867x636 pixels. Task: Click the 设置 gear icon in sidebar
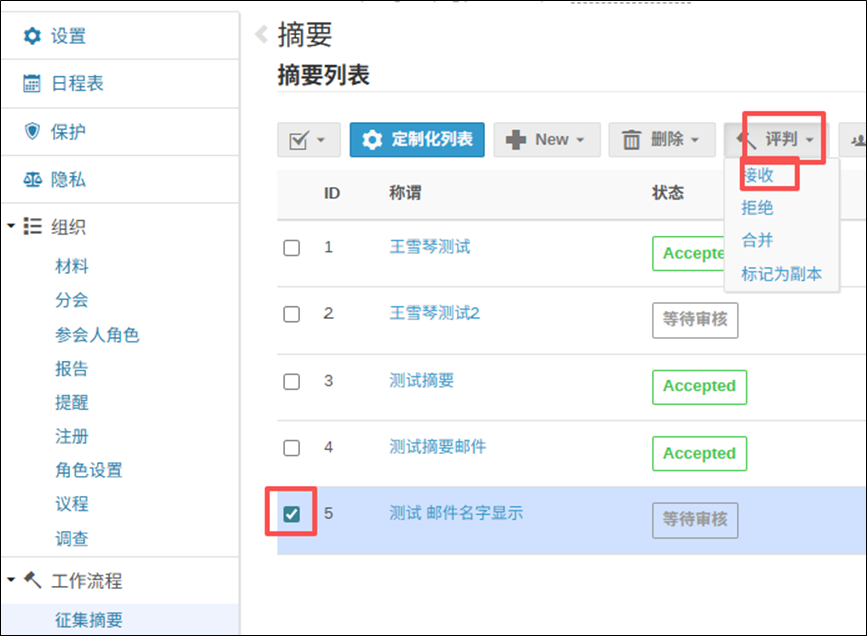click(33, 37)
